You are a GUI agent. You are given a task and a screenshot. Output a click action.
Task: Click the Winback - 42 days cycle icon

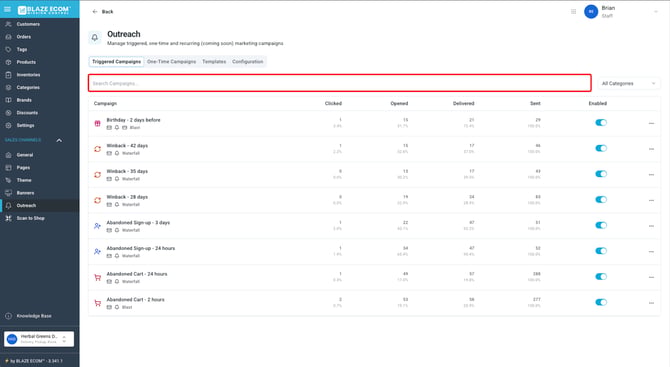97,149
